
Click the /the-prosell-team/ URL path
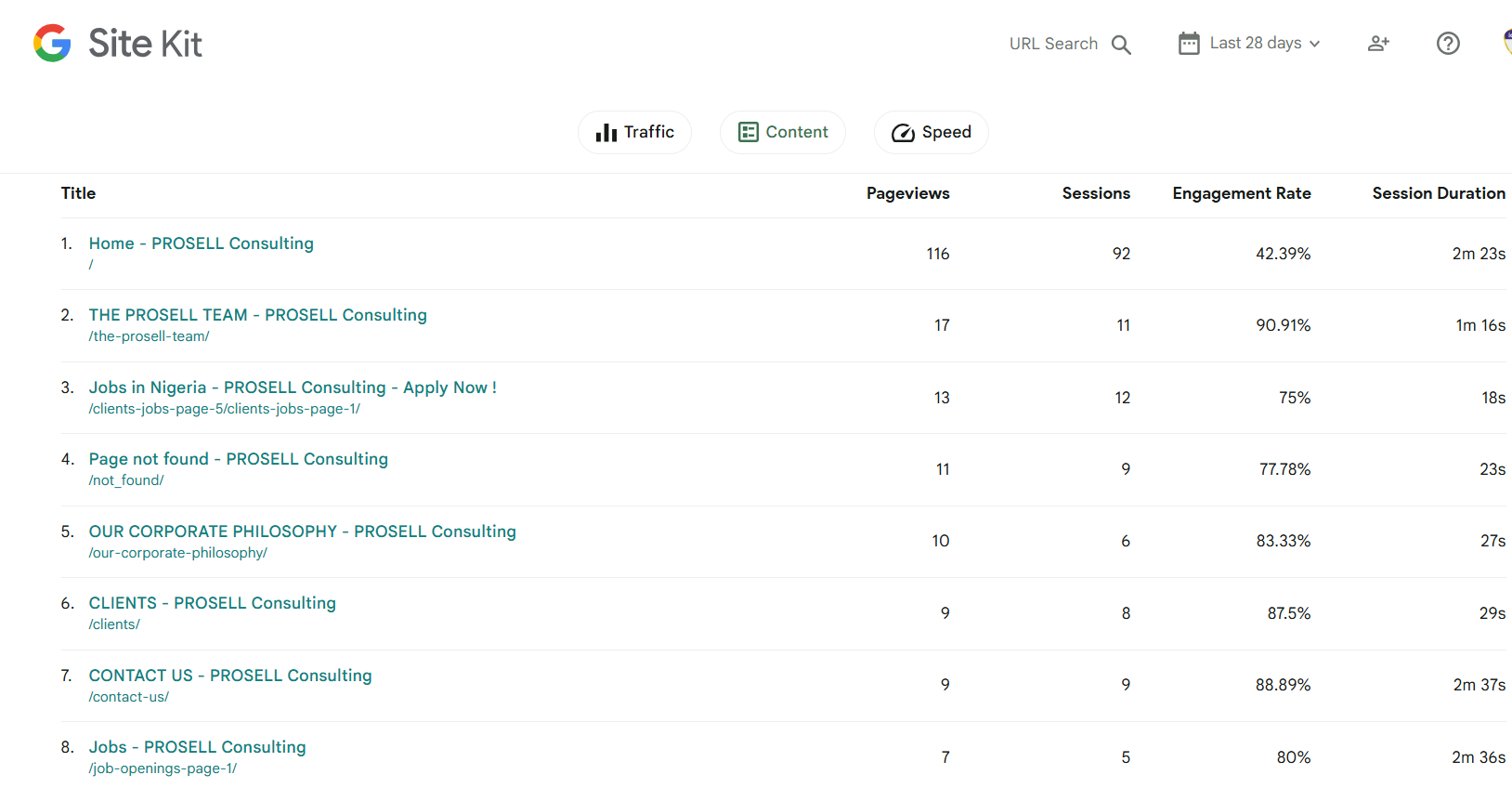(150, 336)
